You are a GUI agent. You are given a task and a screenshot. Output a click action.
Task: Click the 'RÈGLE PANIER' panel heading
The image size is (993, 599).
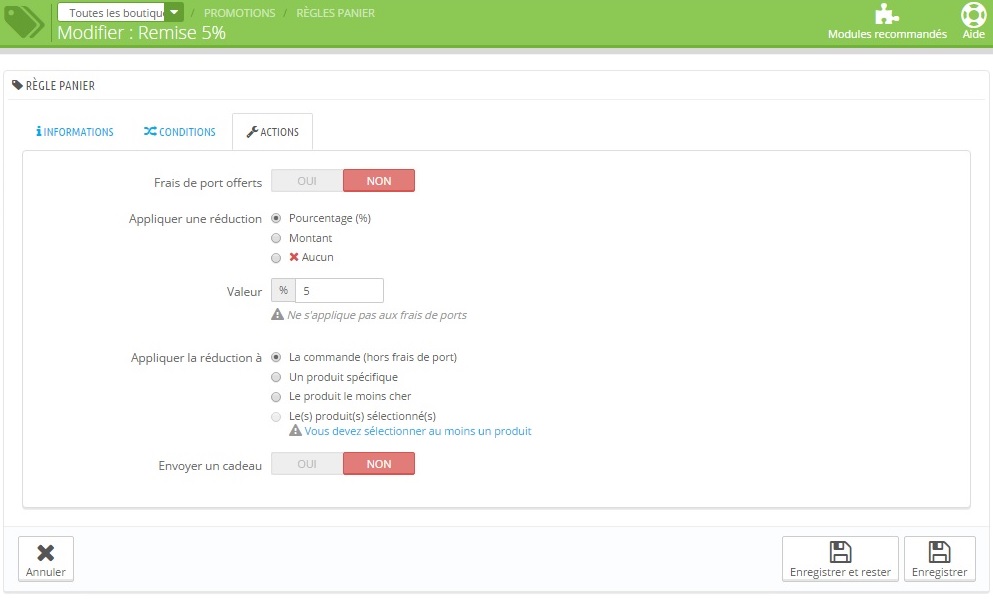click(60, 85)
